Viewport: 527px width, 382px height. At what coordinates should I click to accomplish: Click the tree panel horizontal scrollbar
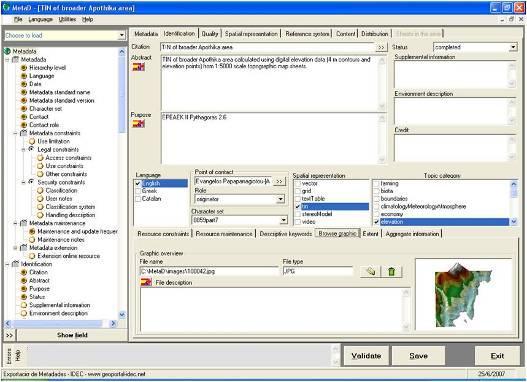[x=60, y=324]
